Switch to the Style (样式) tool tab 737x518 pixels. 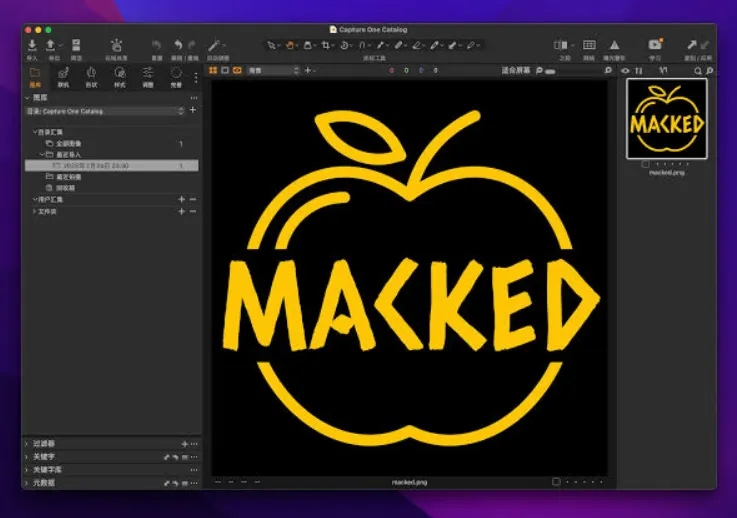coord(119,78)
